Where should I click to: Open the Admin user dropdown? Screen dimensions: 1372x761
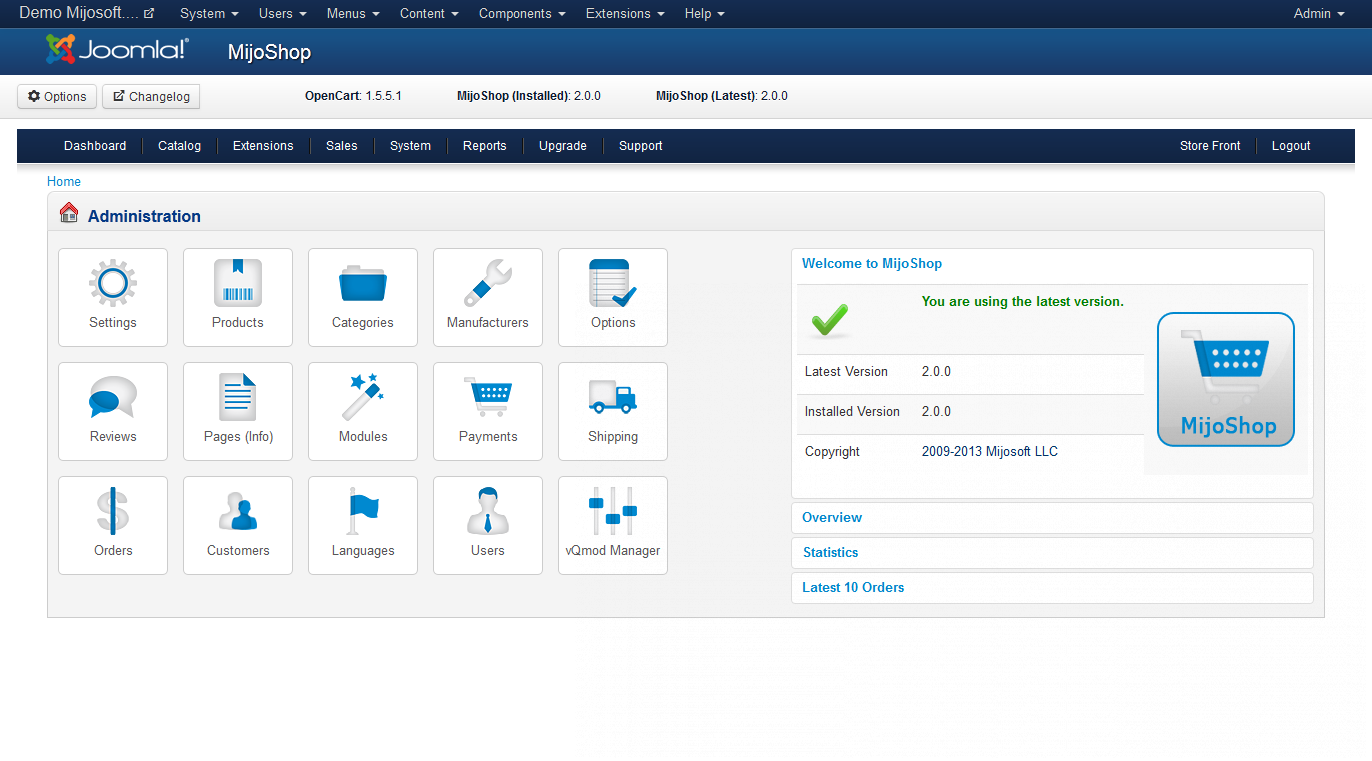(1318, 14)
